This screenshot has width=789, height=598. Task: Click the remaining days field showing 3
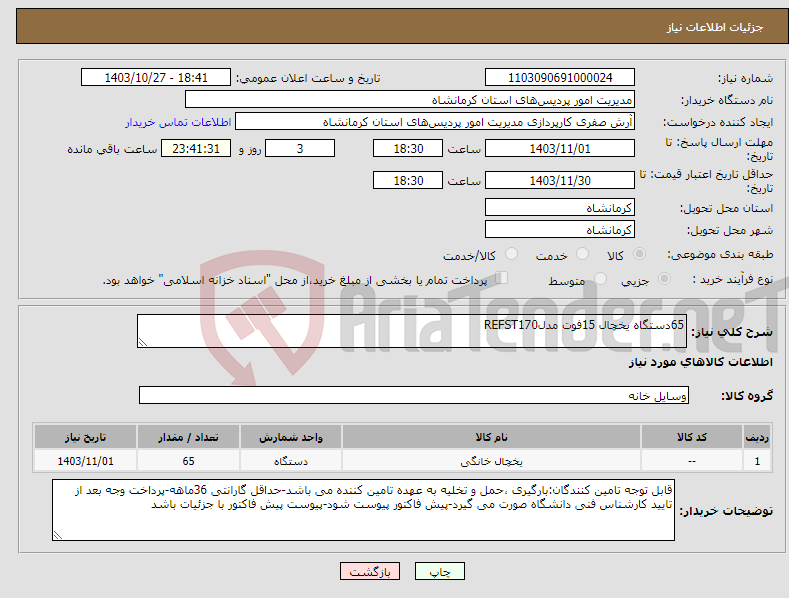[300, 148]
